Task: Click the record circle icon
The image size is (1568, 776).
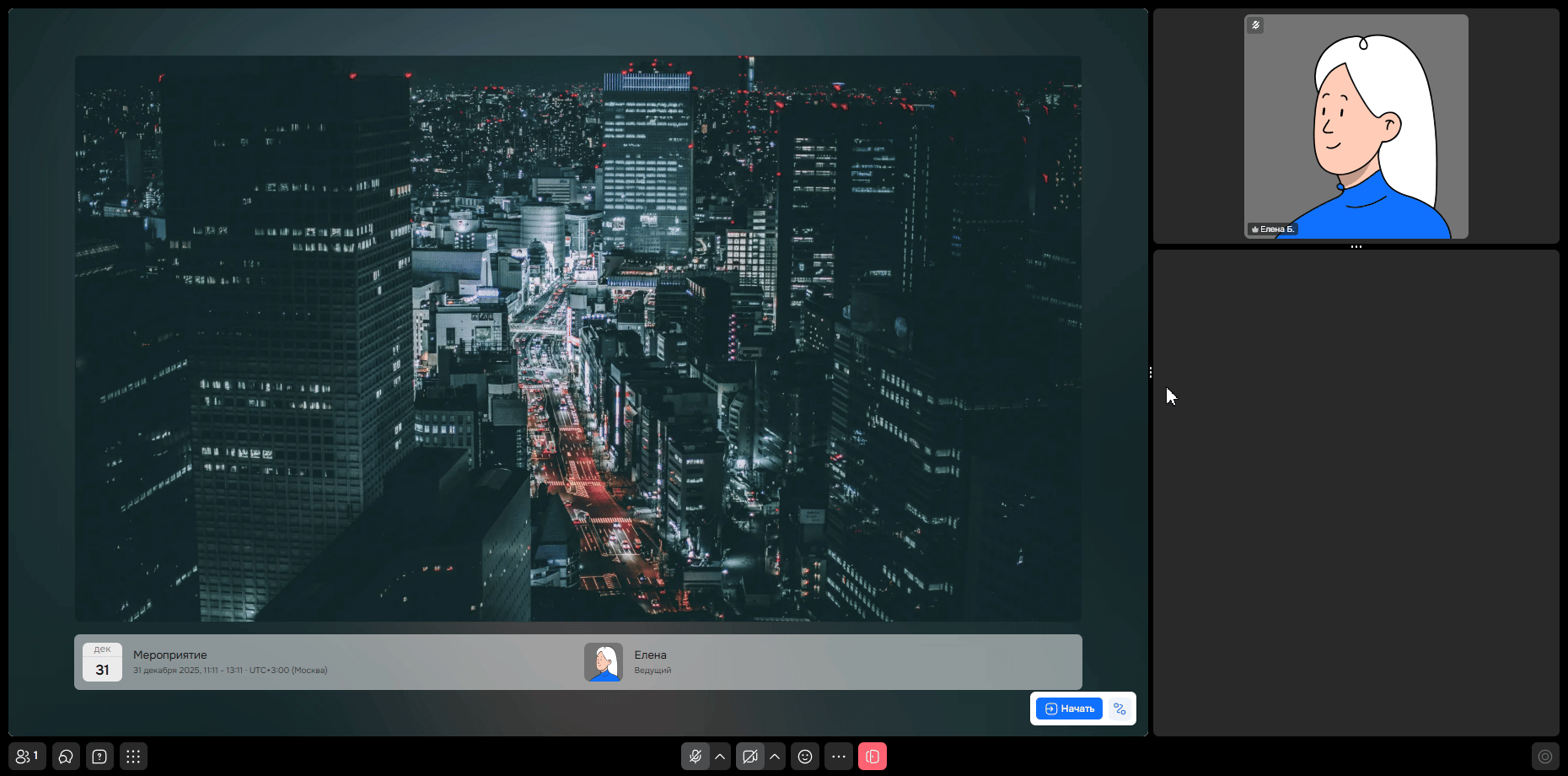Action: pos(1544,757)
